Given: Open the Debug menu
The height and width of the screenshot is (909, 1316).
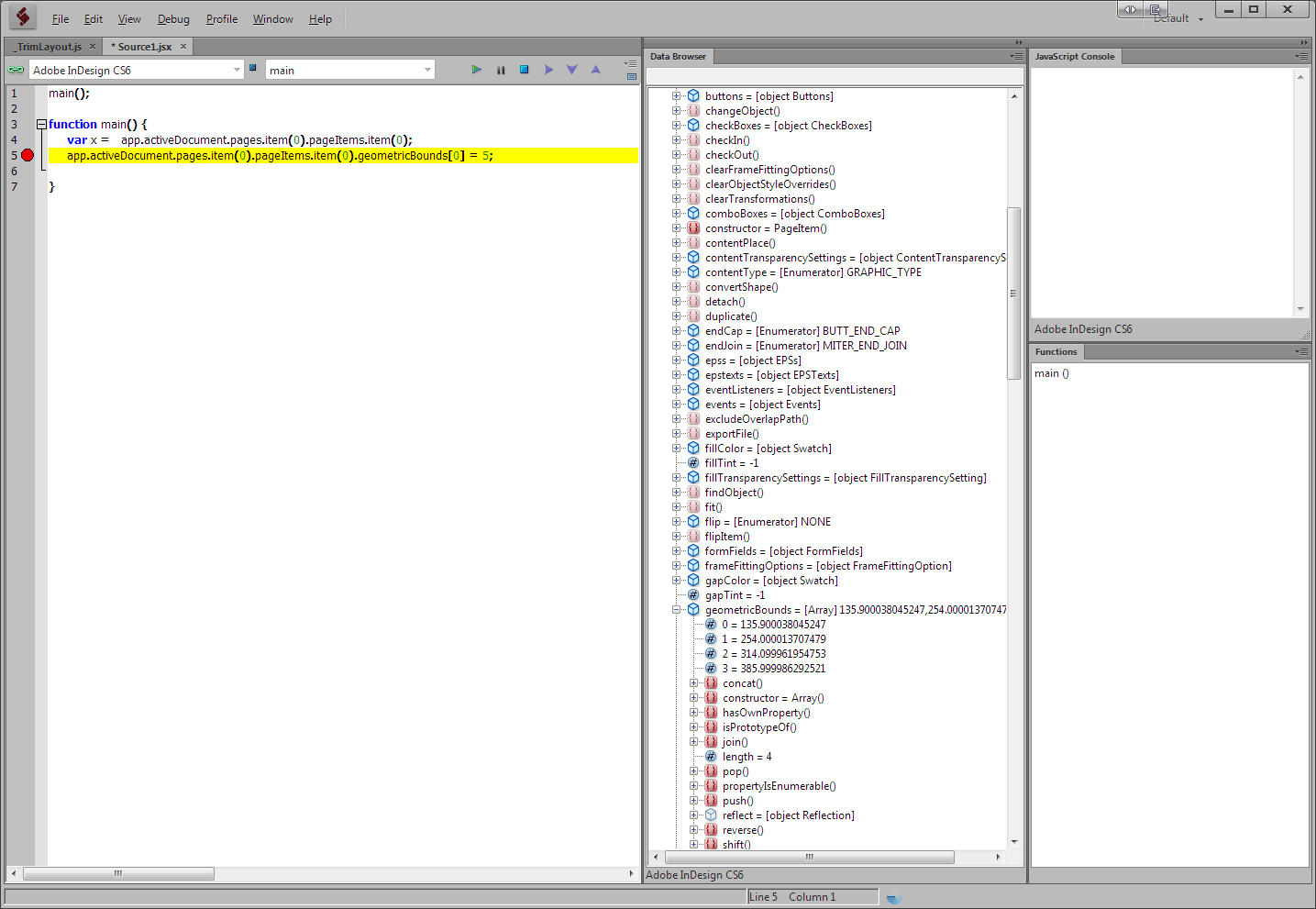Looking at the screenshot, I should (x=173, y=18).
